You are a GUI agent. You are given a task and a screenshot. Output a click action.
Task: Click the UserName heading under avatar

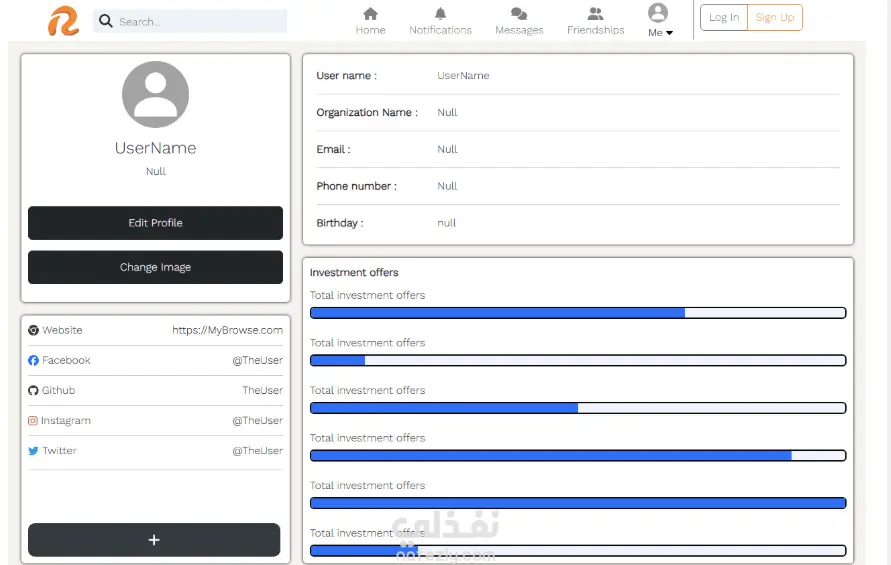click(x=155, y=148)
